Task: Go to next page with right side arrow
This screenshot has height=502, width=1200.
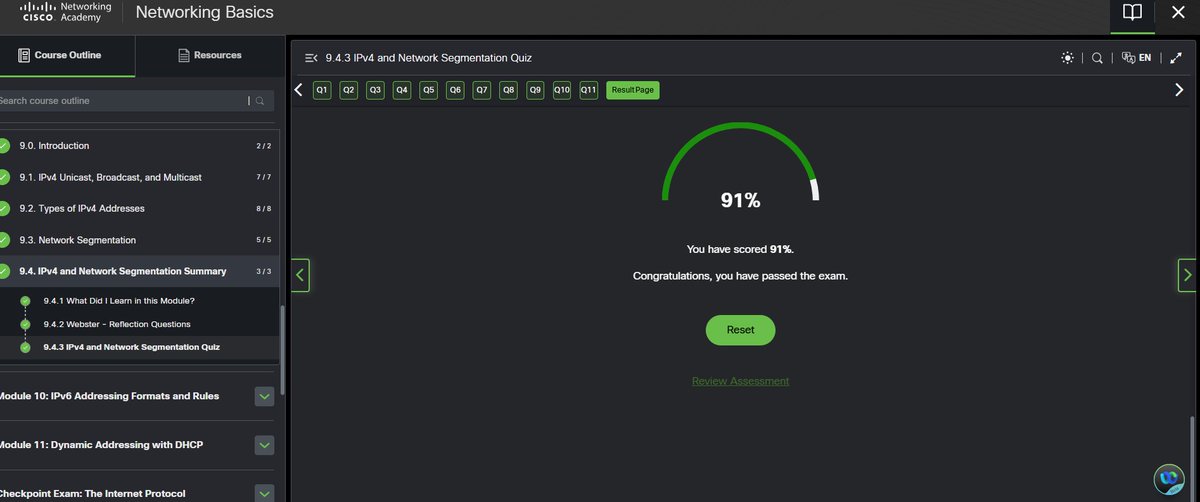Action: (x=1187, y=275)
